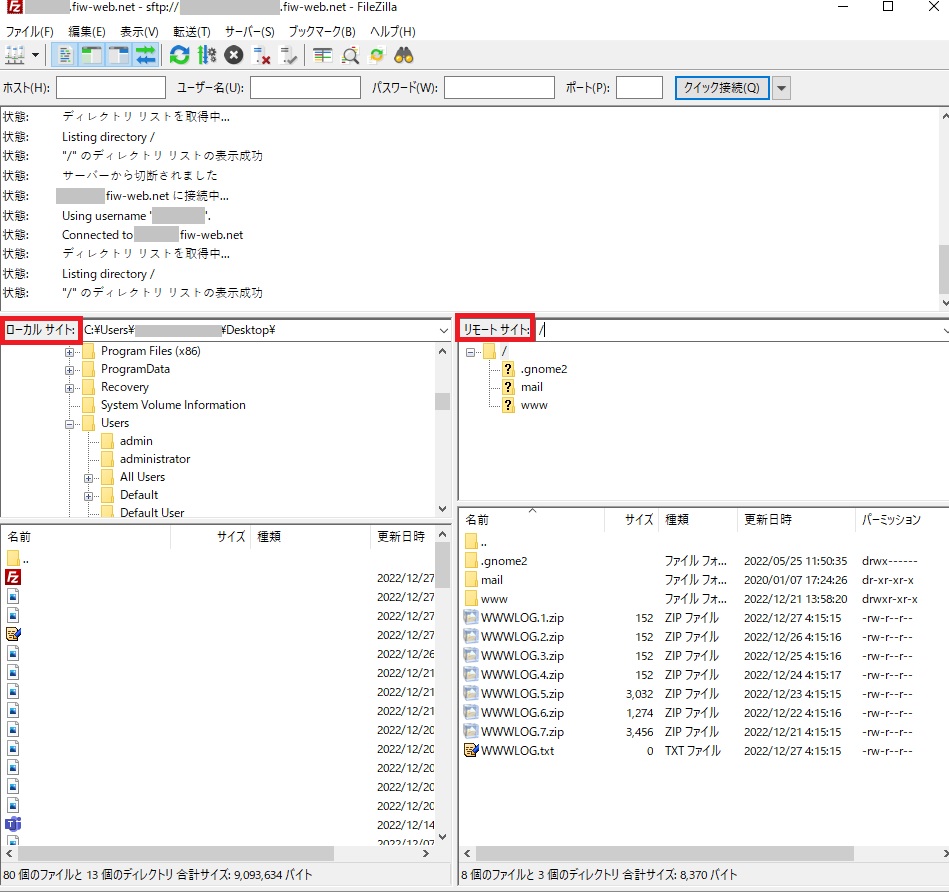This screenshot has height=893, width=949.
Task: Focus the ポート(P) input field
Action: pos(639,88)
